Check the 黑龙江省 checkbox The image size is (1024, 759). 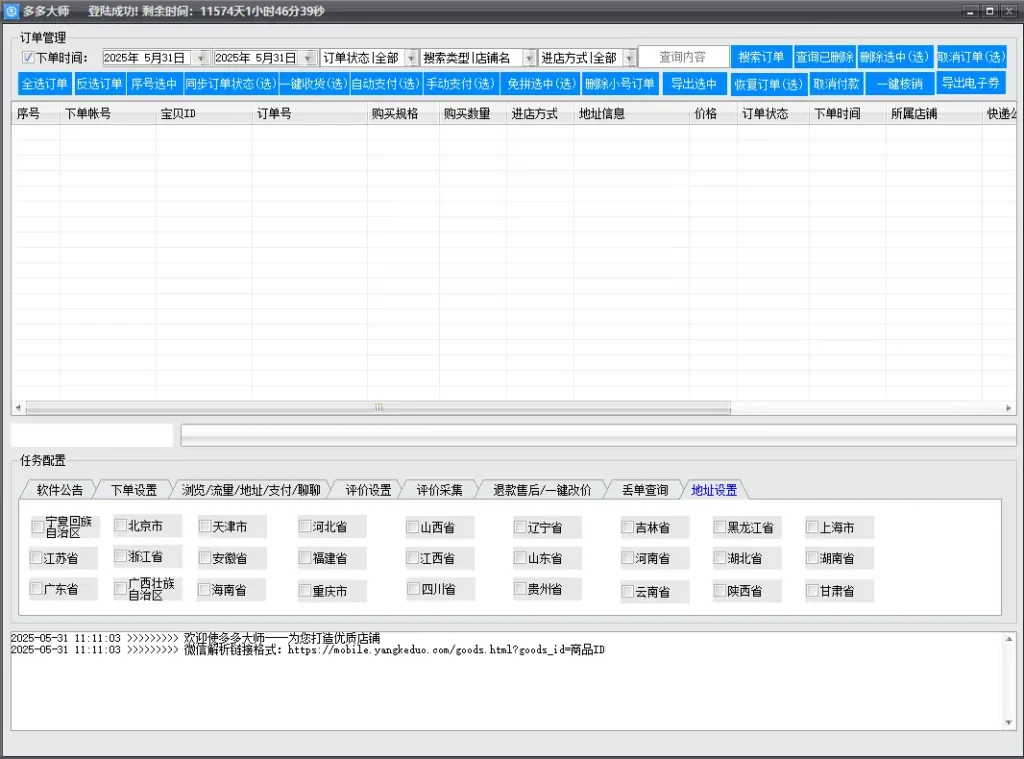click(x=720, y=526)
